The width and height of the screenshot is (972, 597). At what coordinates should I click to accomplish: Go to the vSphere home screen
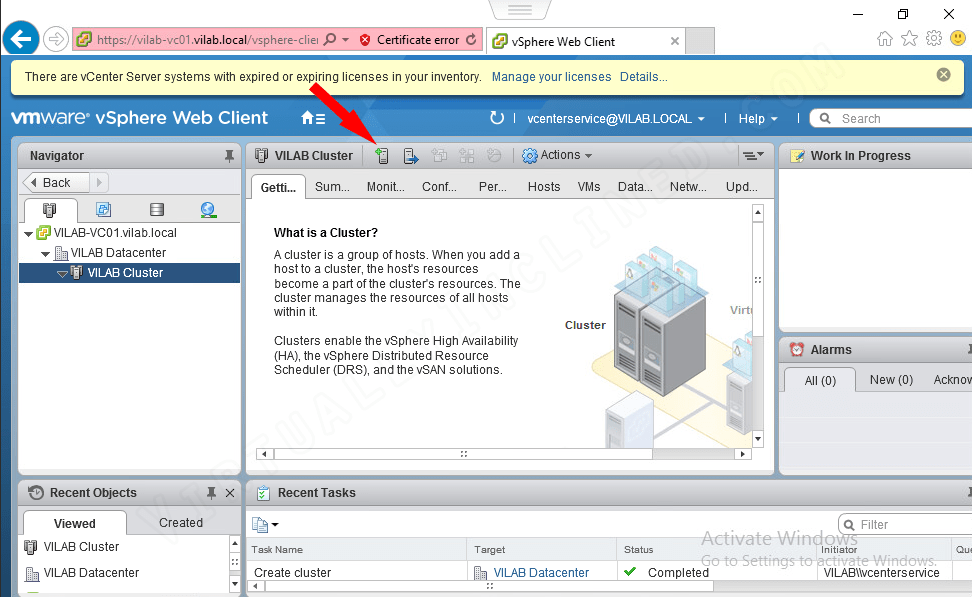308,117
